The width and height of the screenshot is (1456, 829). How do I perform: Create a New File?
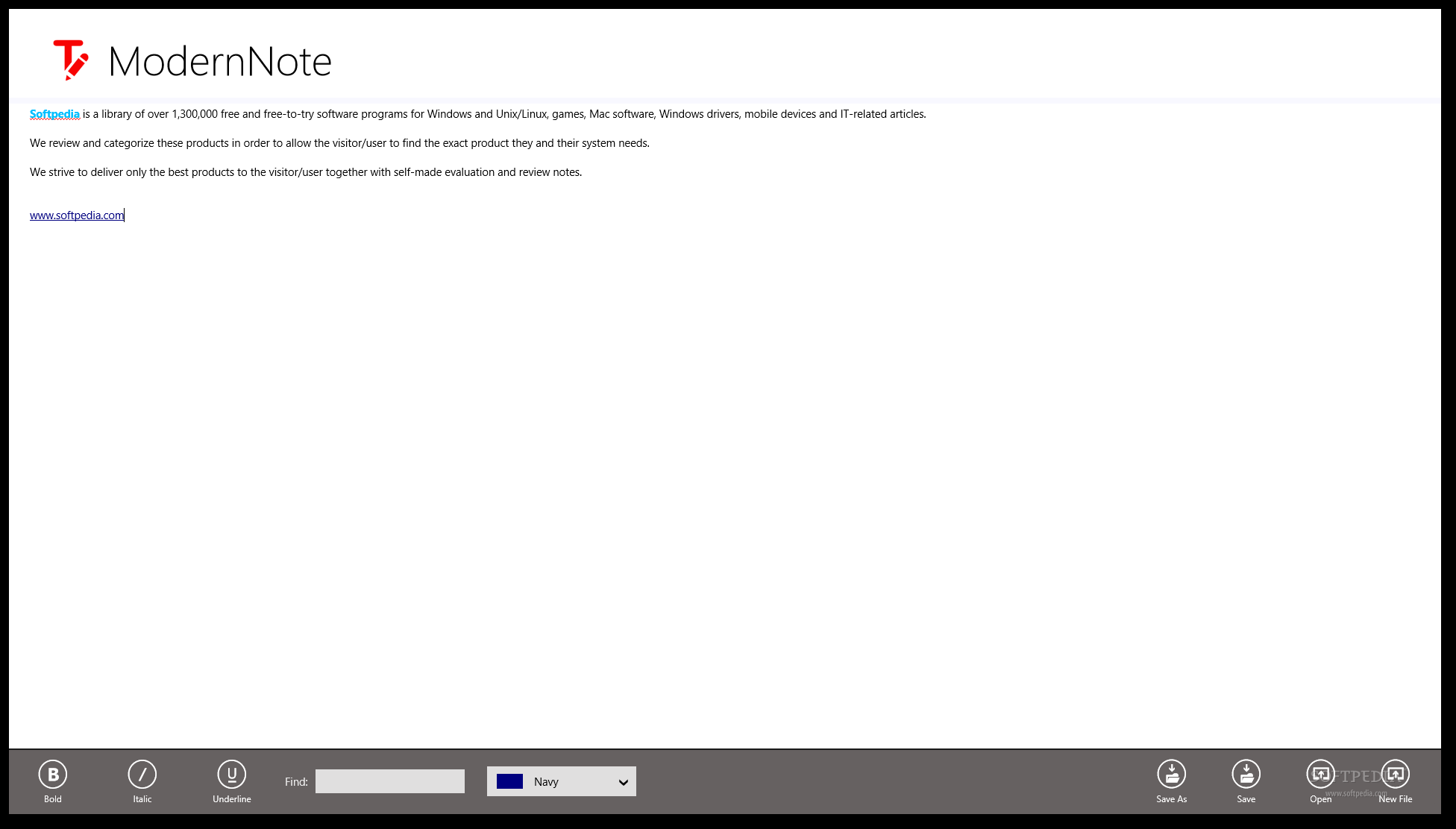[x=1396, y=775]
